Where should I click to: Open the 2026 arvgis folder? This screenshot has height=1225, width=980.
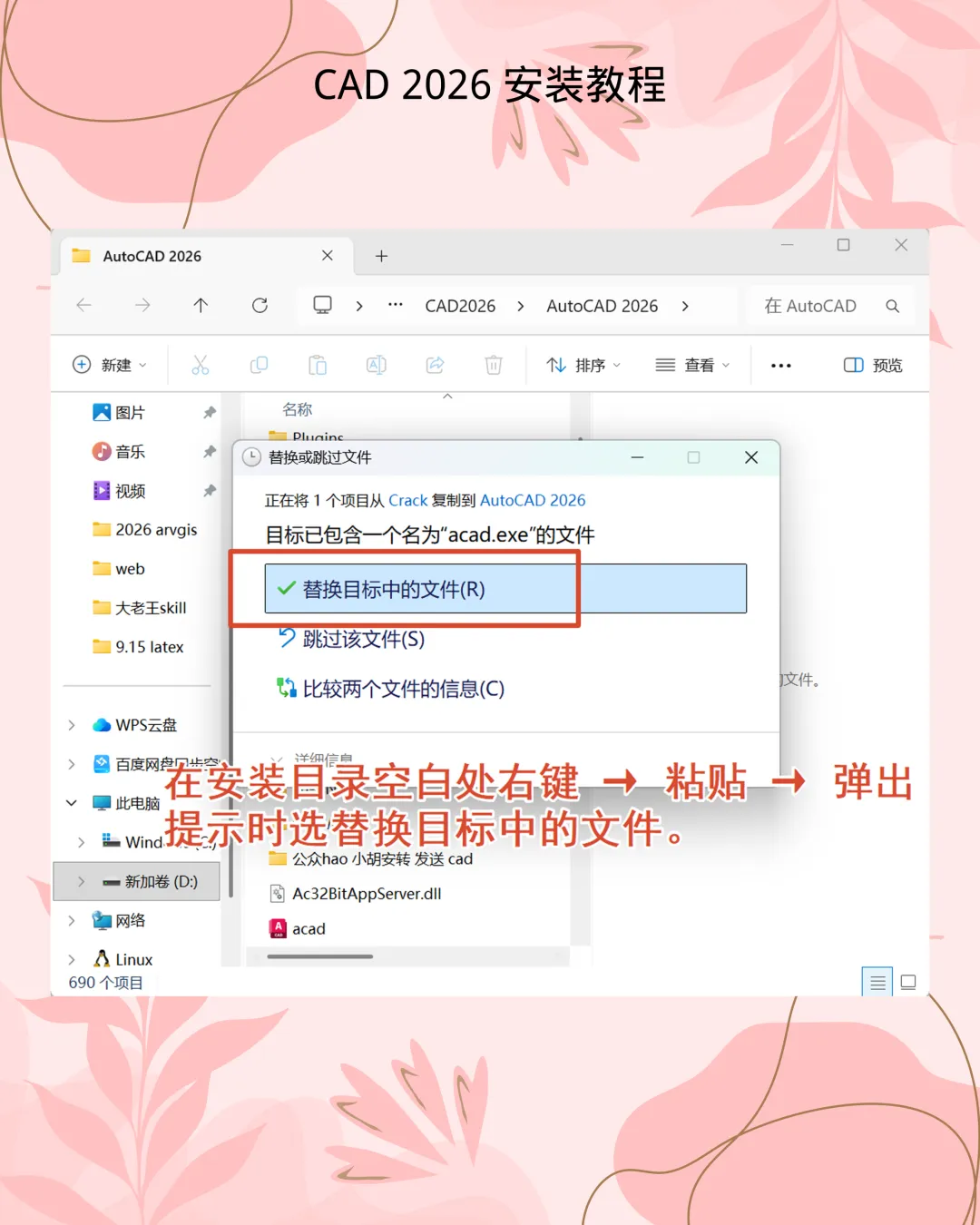tap(145, 530)
